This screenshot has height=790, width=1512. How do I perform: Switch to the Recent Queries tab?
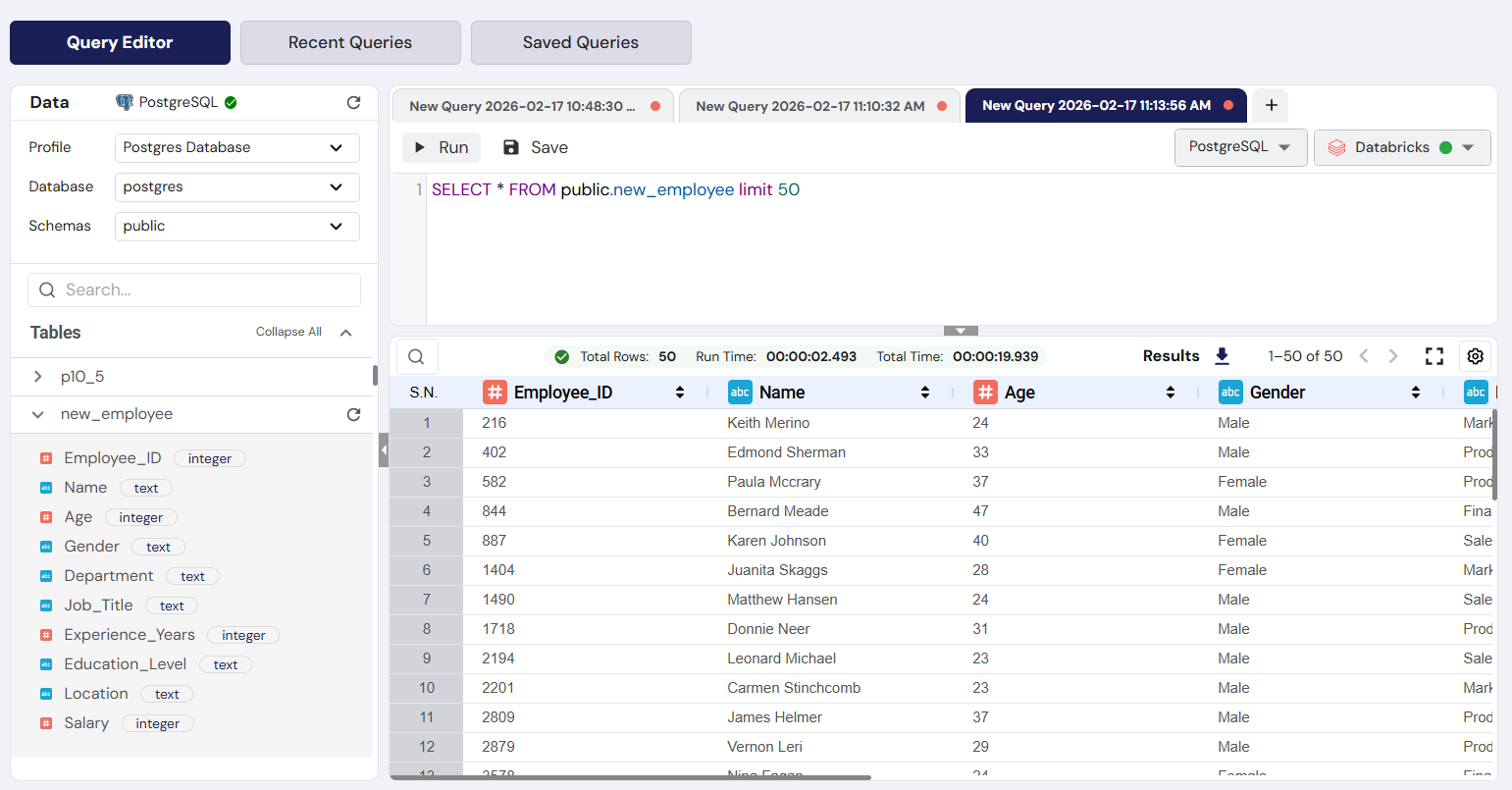coord(349,42)
